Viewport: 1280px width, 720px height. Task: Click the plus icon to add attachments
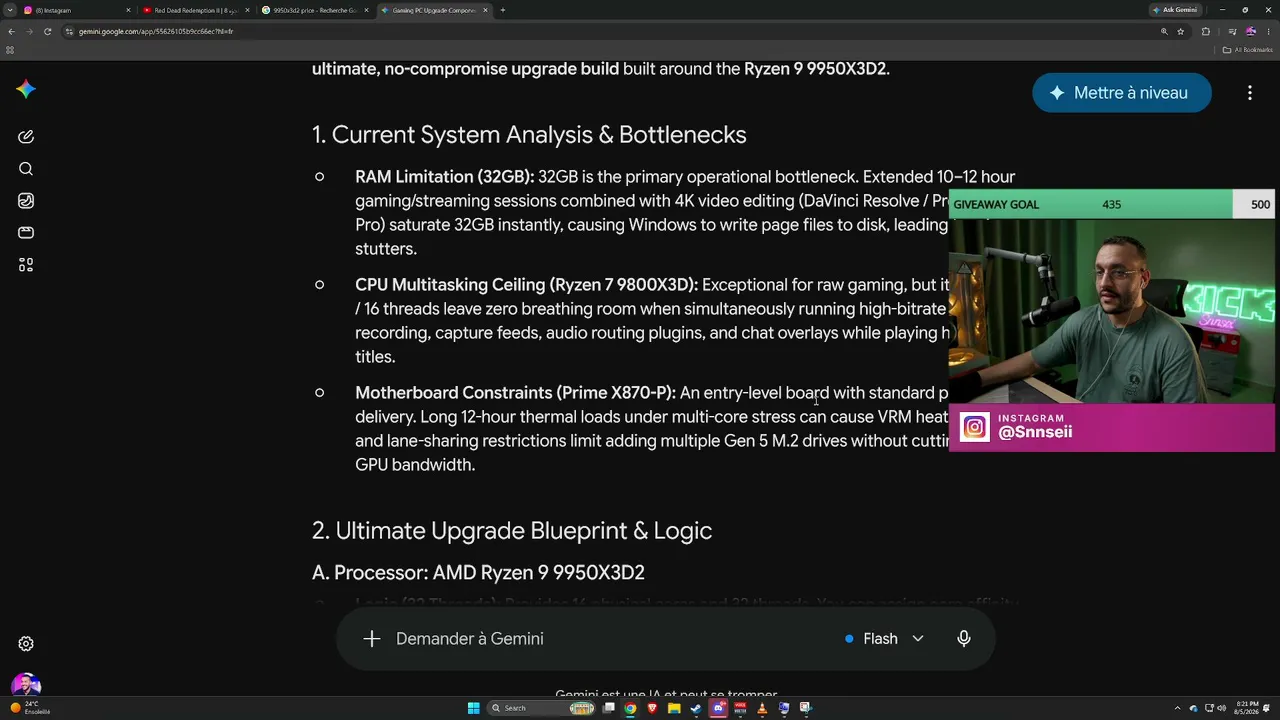point(372,639)
